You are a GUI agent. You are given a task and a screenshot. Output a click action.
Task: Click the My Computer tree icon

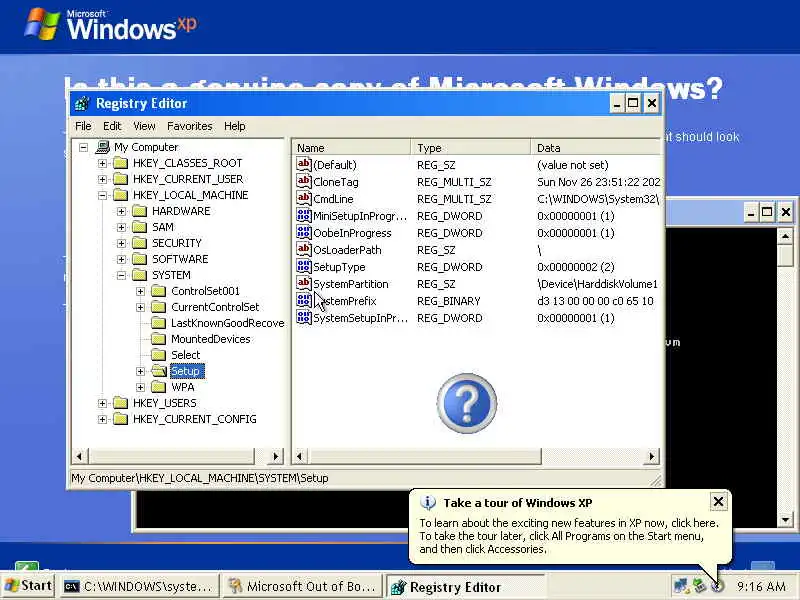pyautogui.click(x=103, y=147)
